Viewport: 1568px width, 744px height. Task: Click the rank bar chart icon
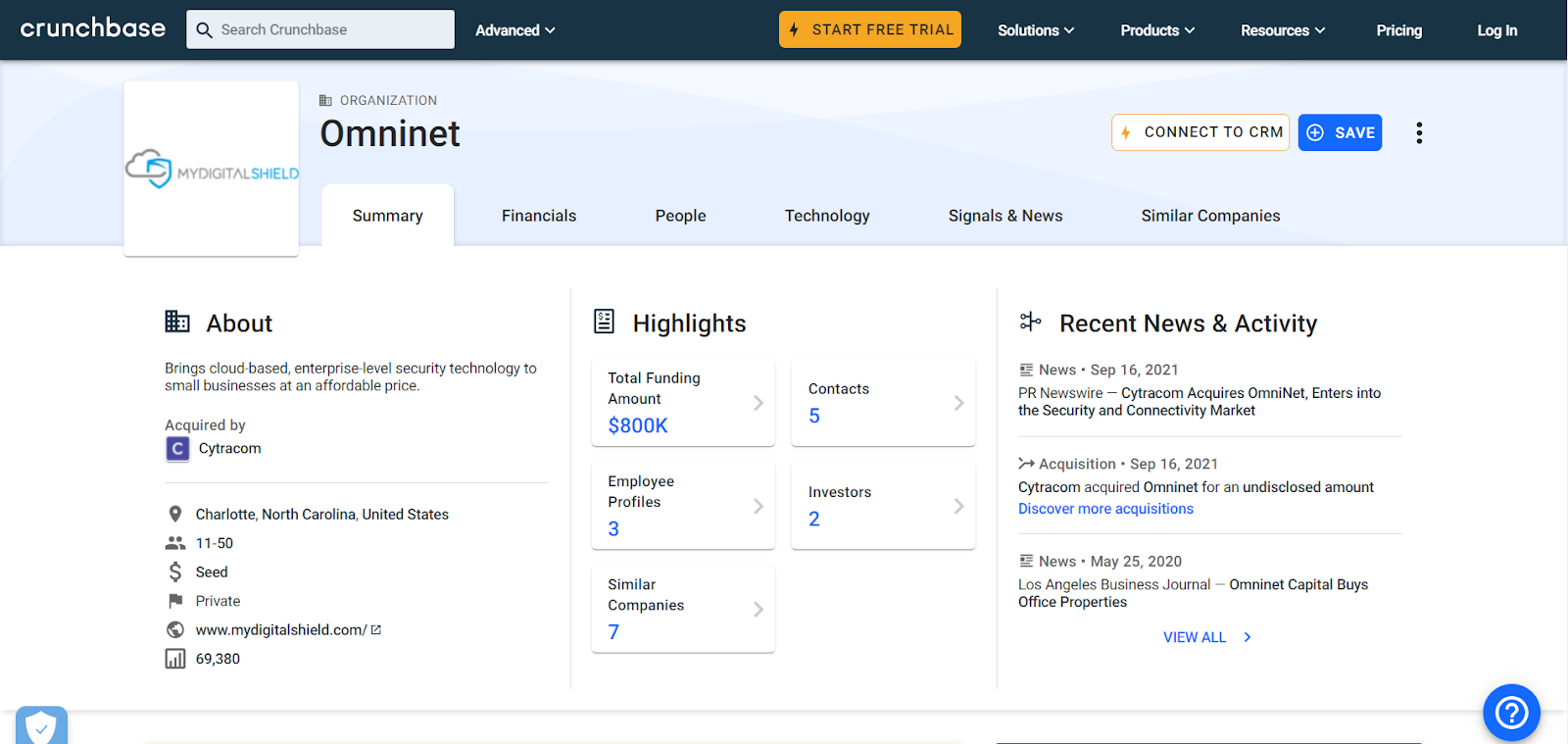(x=175, y=659)
